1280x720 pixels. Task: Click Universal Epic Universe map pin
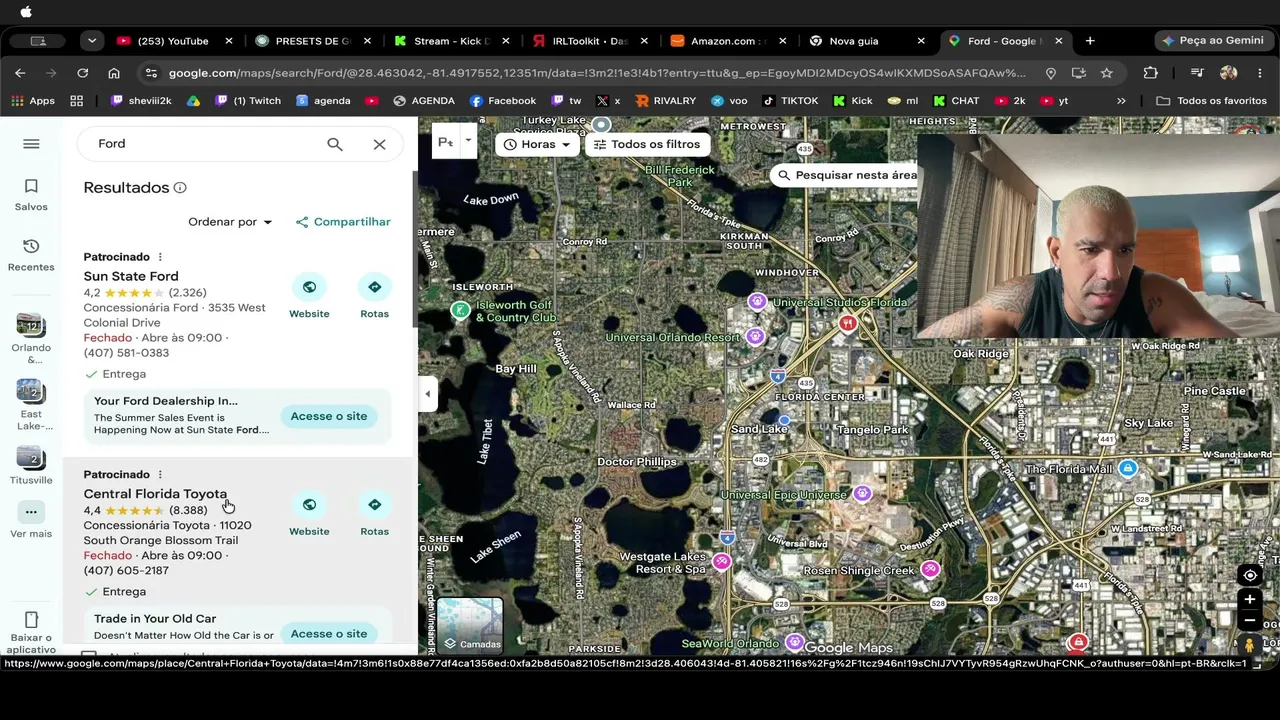pos(862,493)
